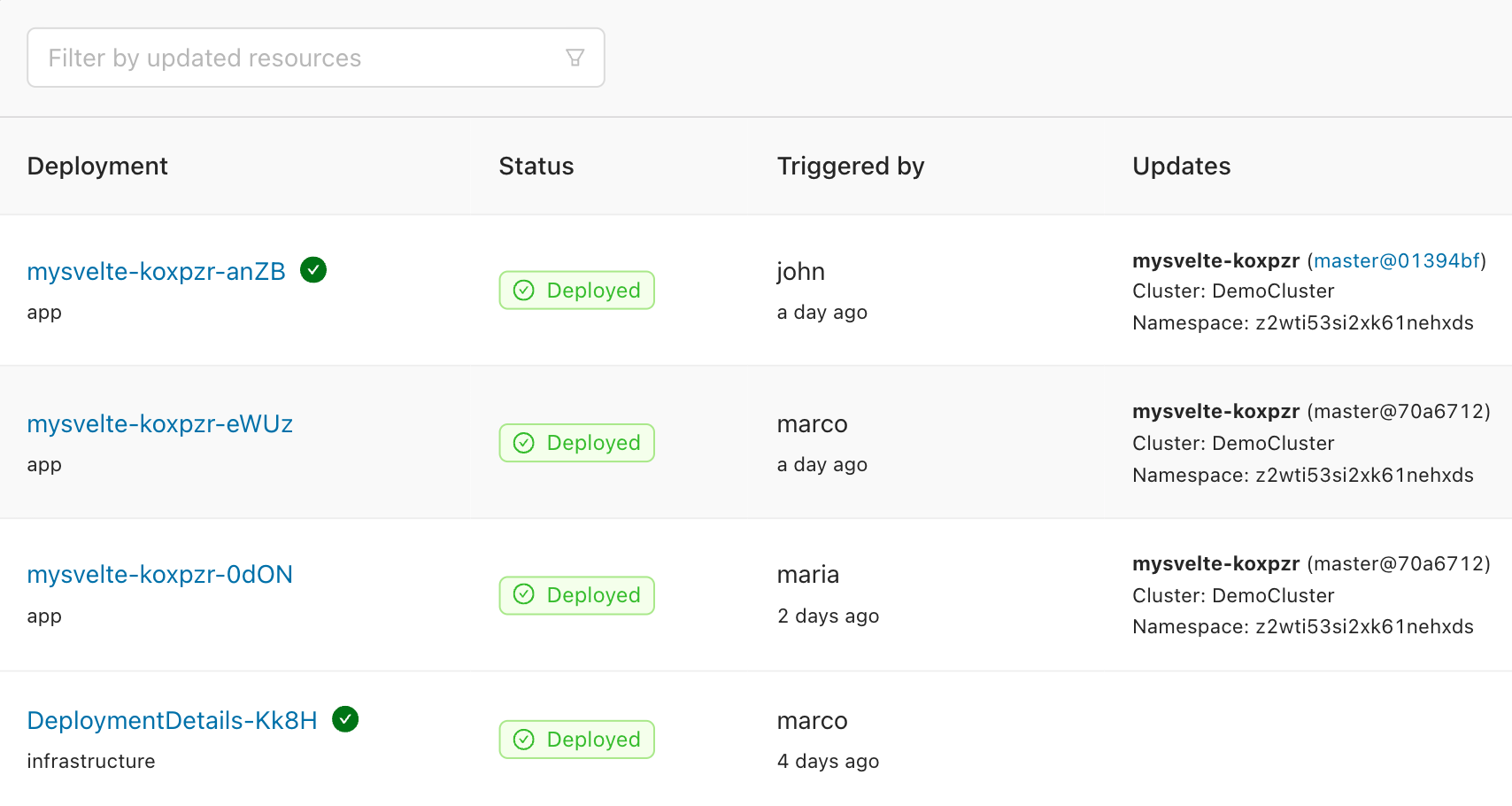Click the name 'john' in Triggered by
Screen dimensions: 1512x806
[x=801, y=271]
